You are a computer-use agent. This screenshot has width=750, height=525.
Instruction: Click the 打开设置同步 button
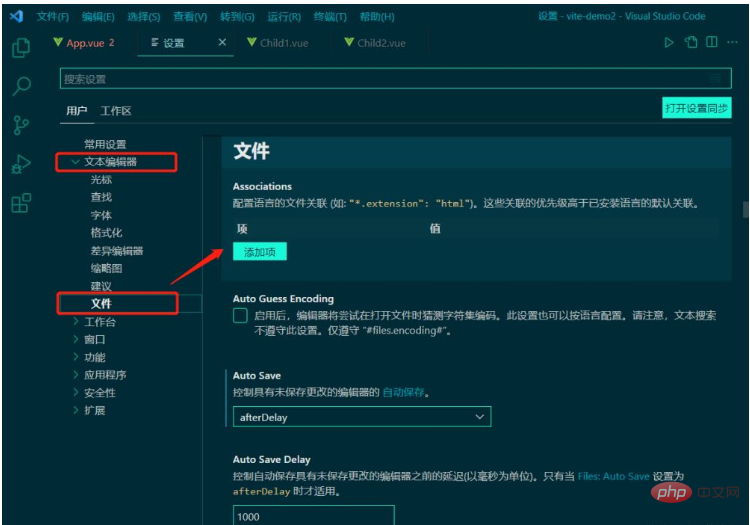coord(696,108)
